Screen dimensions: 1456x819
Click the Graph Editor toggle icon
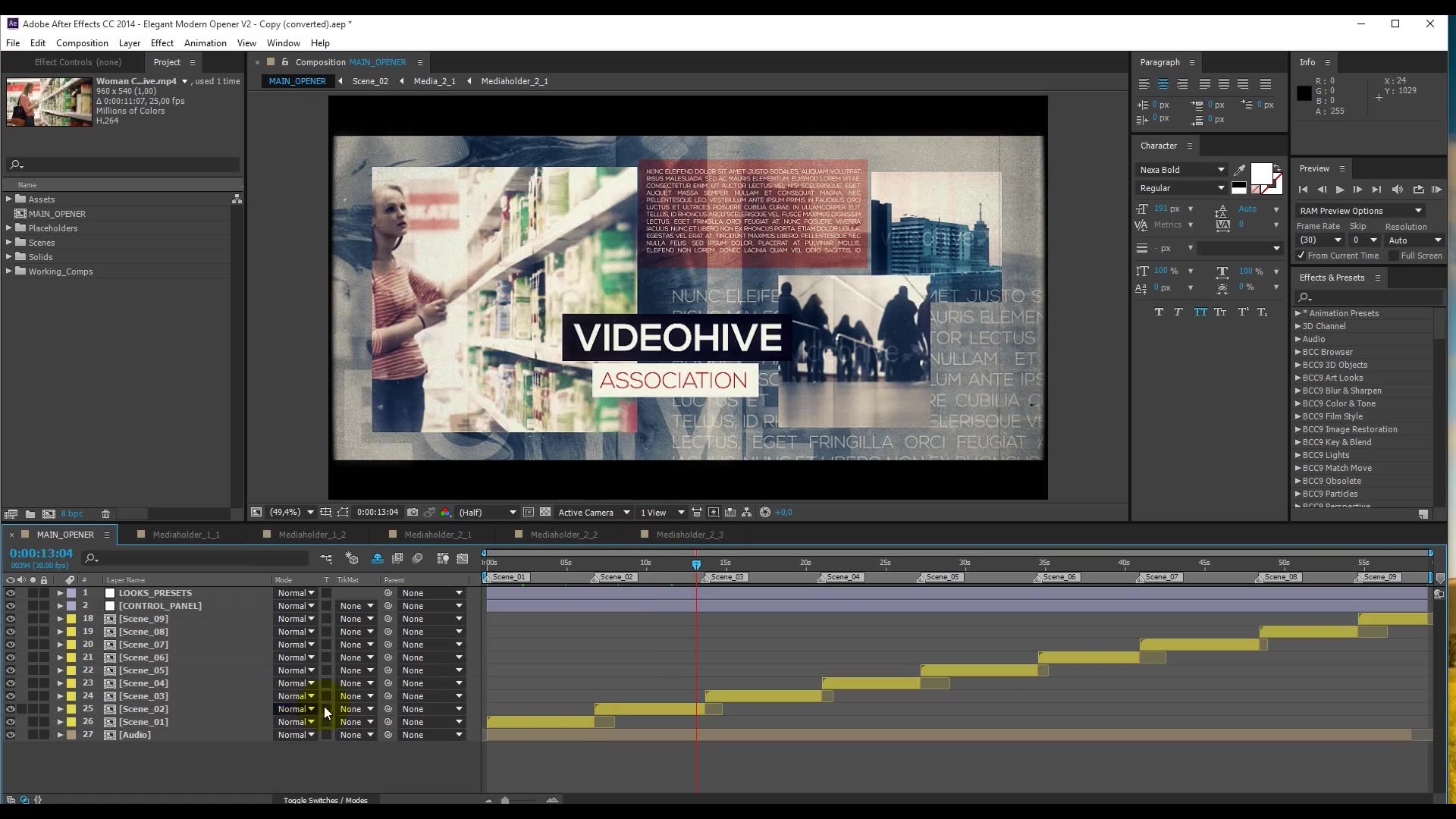pos(461,559)
